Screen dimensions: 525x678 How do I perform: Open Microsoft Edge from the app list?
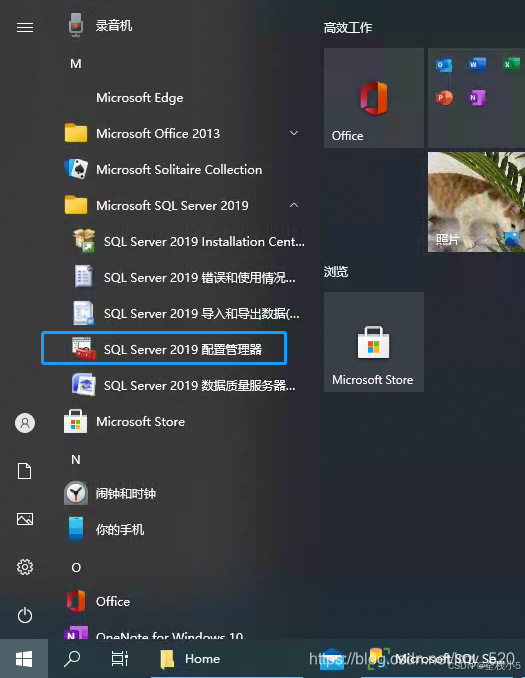coord(140,98)
